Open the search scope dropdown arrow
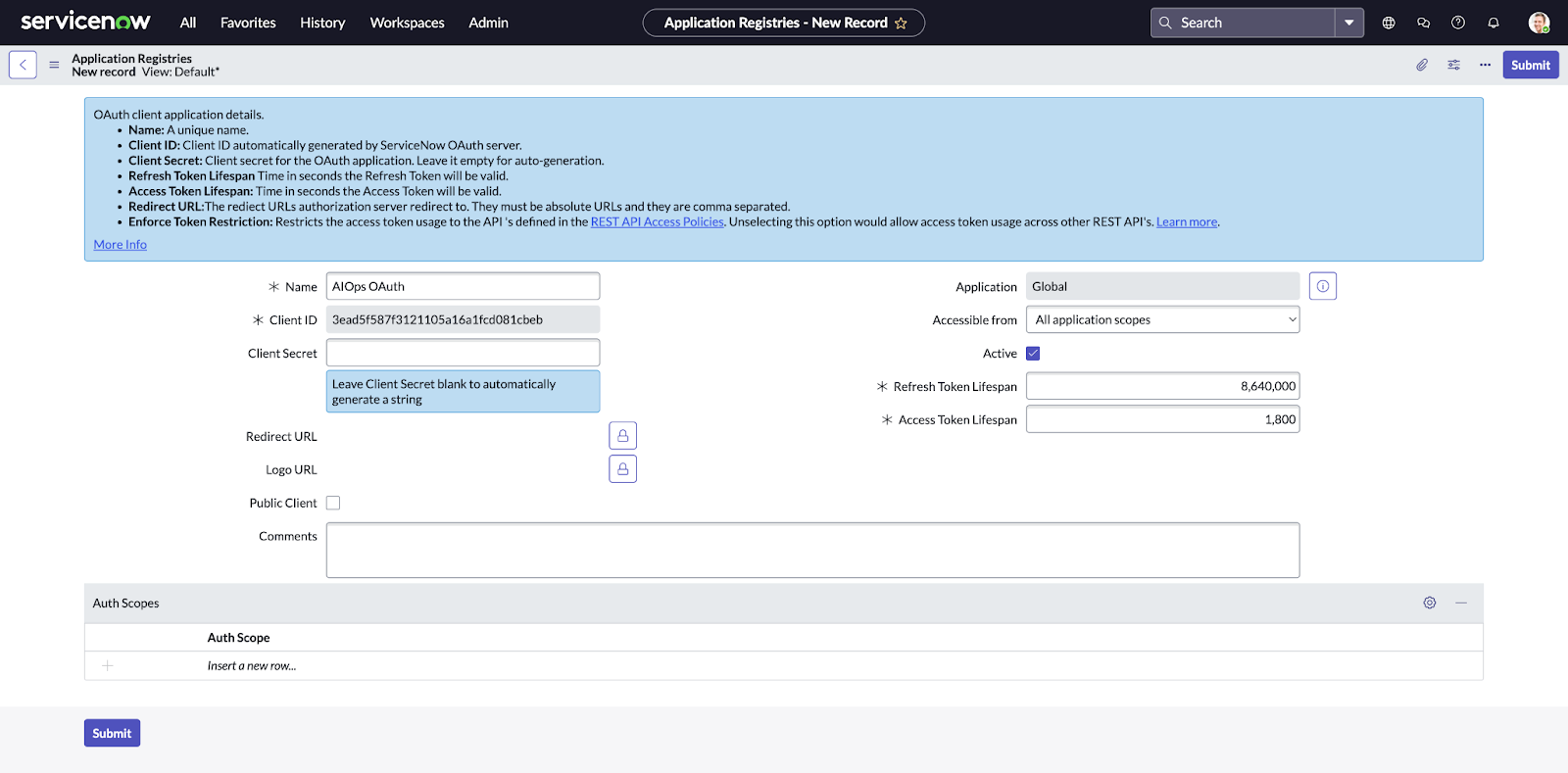The width and height of the screenshot is (1568, 773). tap(1348, 23)
